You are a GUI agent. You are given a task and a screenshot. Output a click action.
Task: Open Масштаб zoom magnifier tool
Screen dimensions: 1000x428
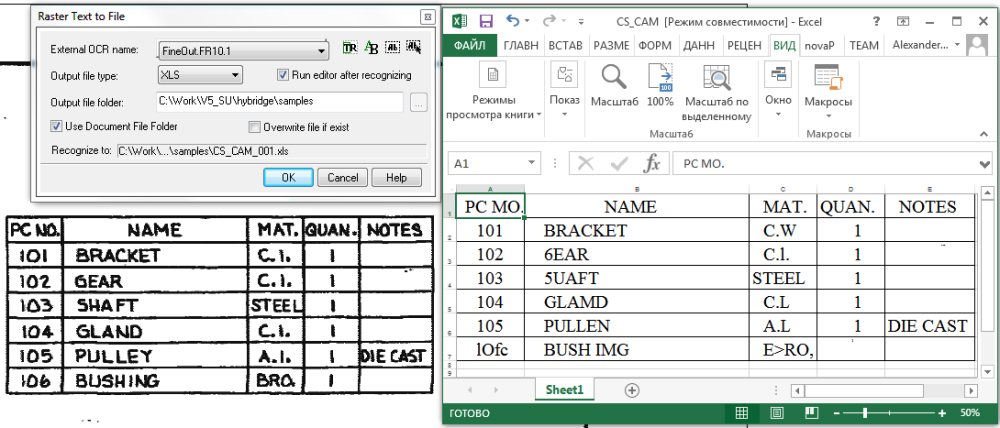[x=614, y=77]
